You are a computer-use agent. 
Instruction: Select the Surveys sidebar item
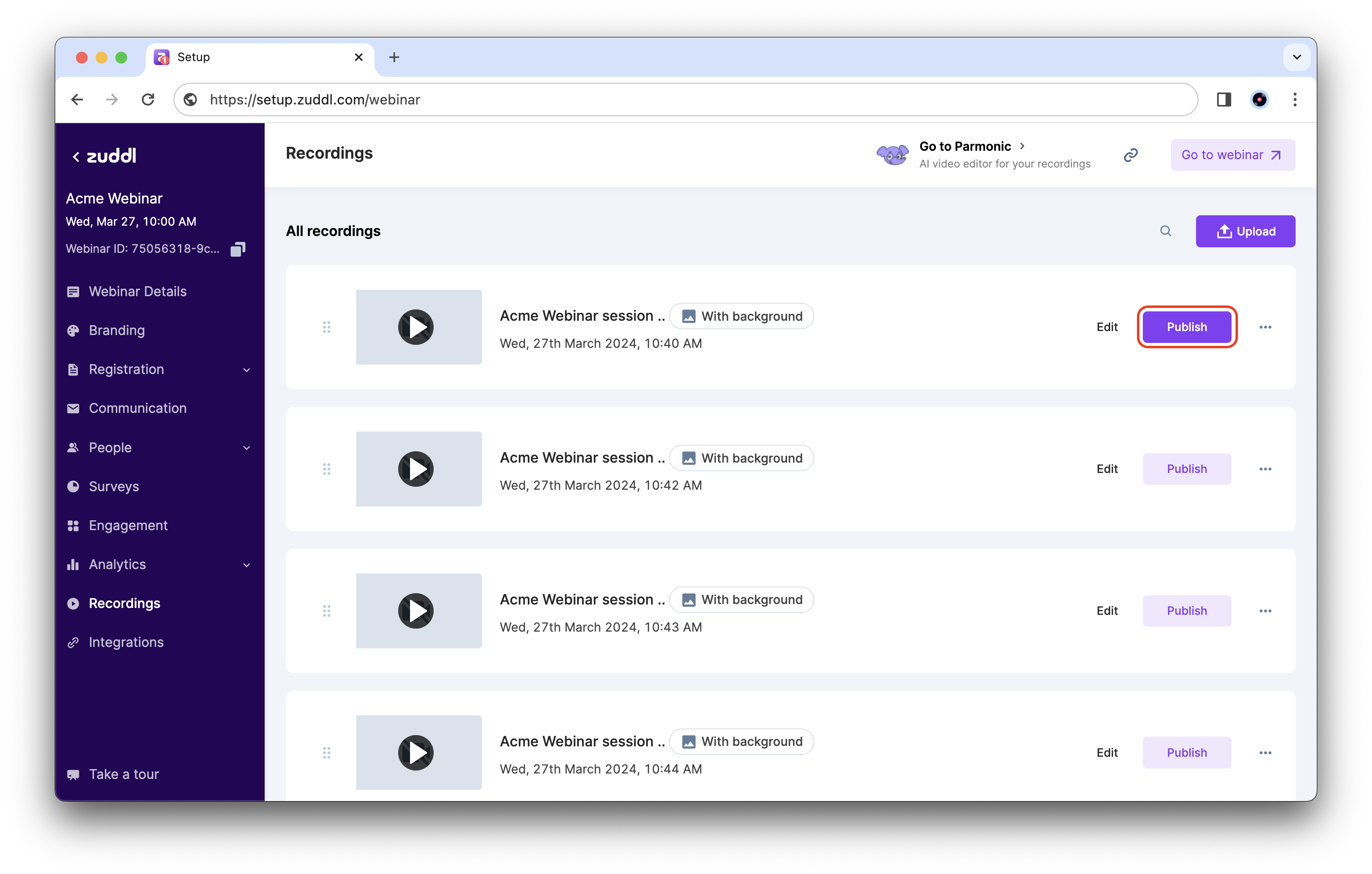(114, 487)
